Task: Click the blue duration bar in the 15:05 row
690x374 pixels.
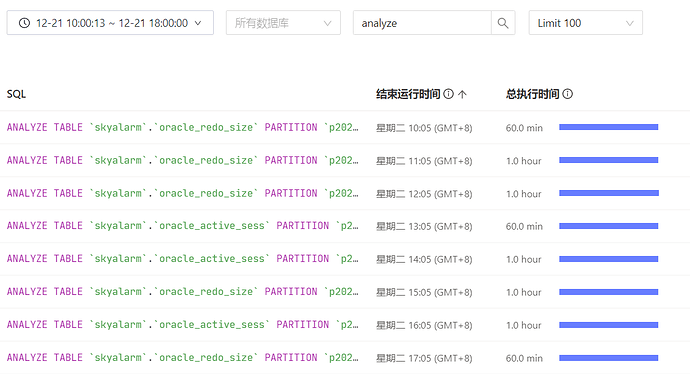Action: pyautogui.click(x=609, y=292)
